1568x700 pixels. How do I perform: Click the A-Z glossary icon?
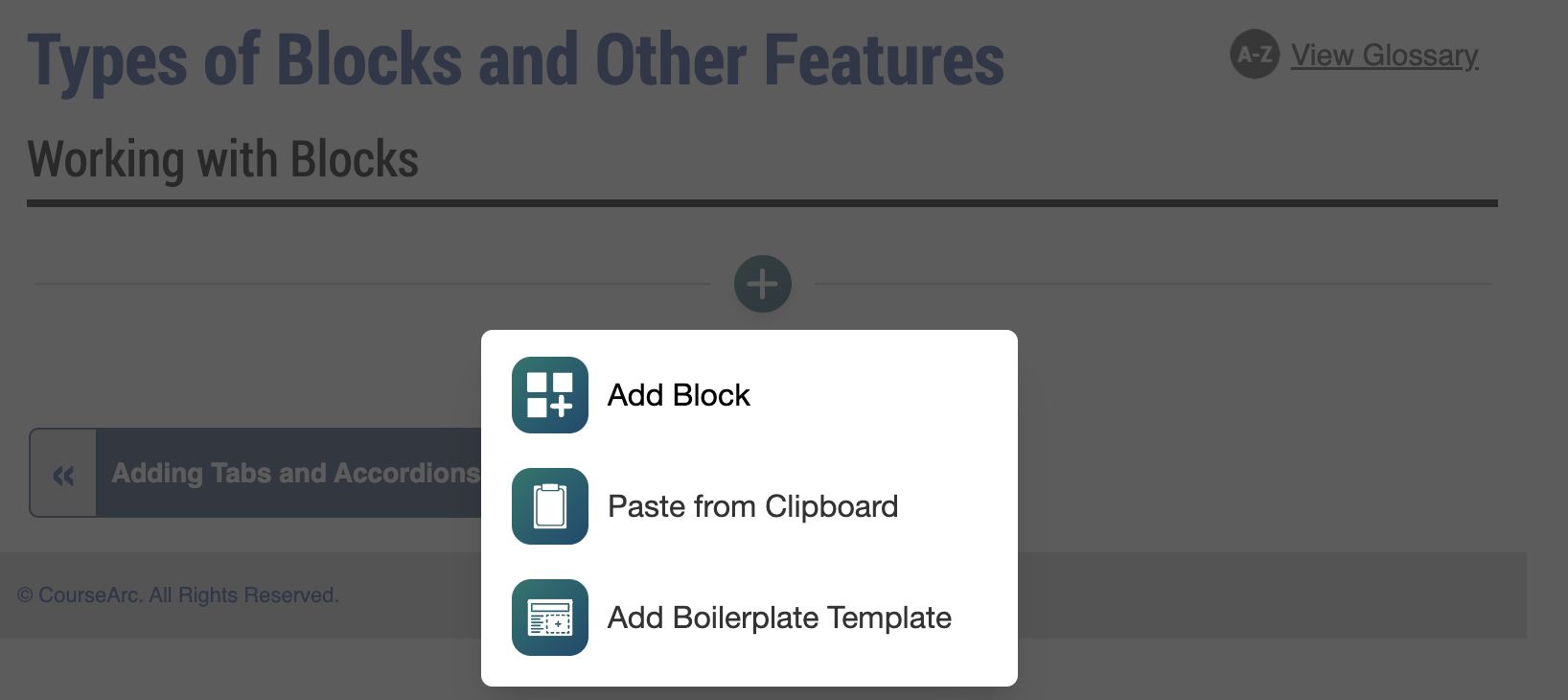[1254, 56]
